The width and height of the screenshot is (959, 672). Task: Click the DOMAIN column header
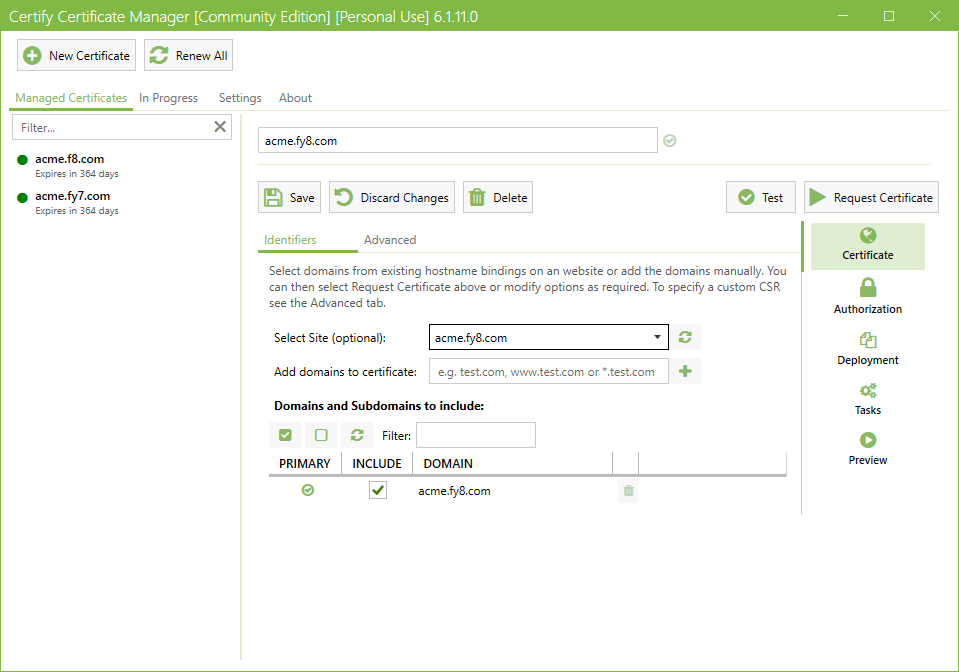(513, 463)
